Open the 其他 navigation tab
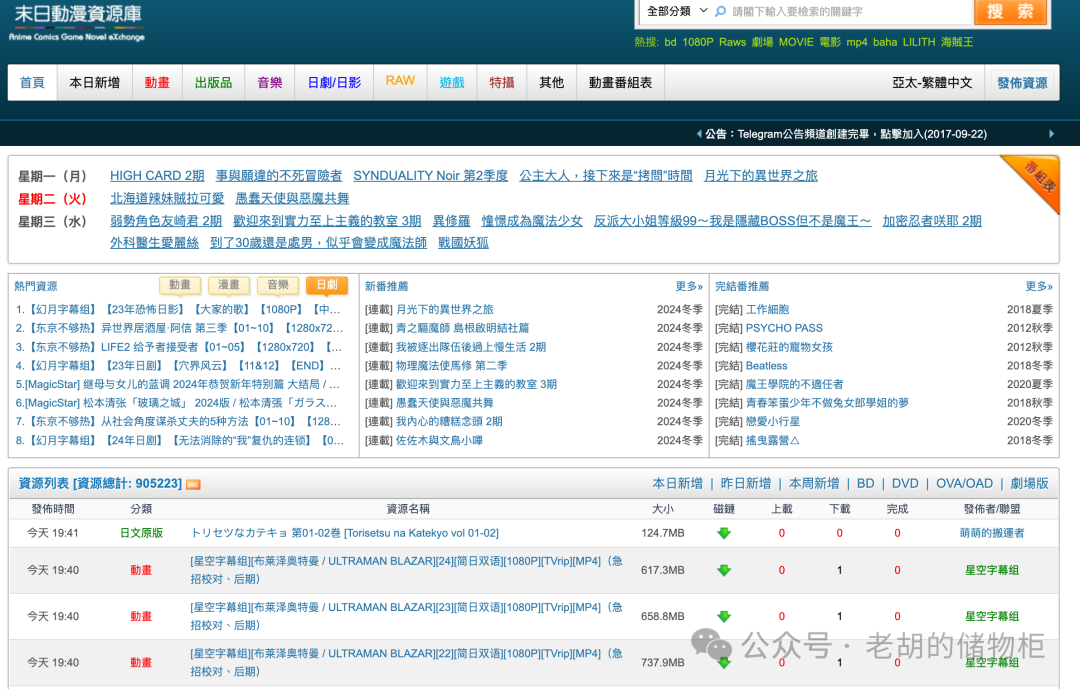 pos(552,83)
